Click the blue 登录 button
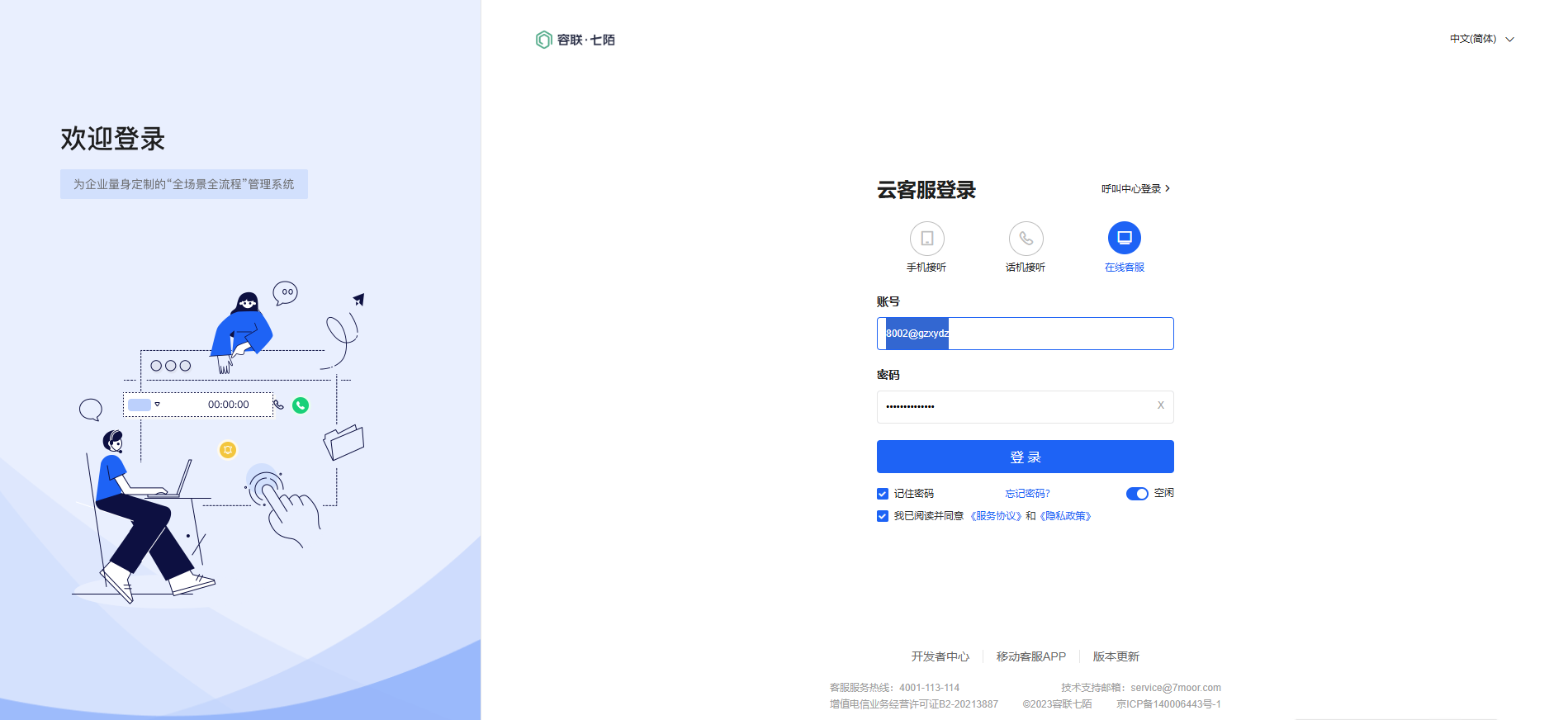This screenshot has width=1568, height=720. coord(1025,457)
